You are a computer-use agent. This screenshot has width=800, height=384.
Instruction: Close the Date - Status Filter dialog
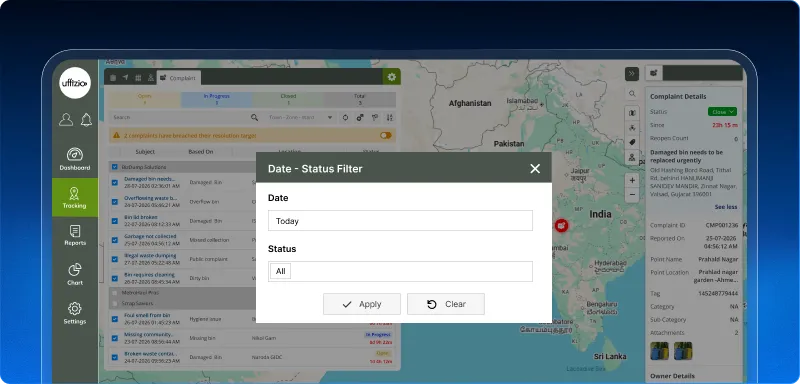535,168
